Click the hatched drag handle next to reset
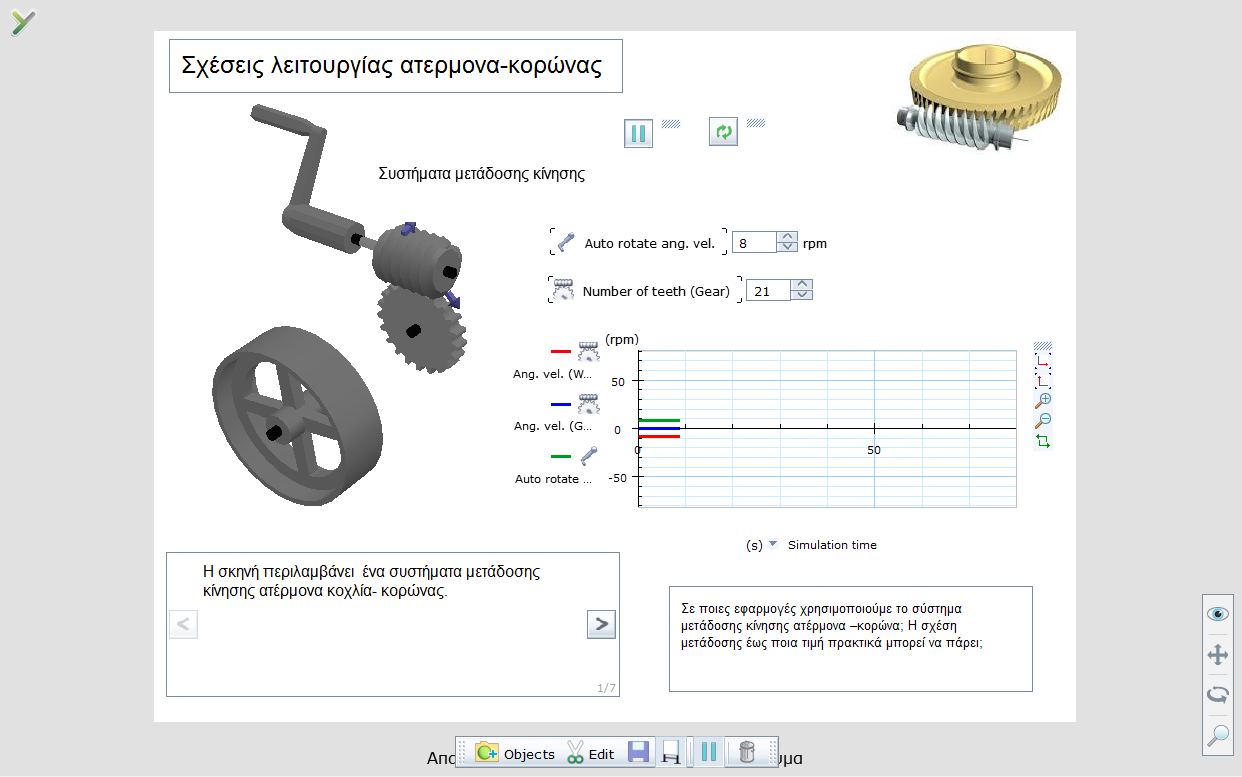This screenshot has width=1242, height=777. click(x=756, y=123)
